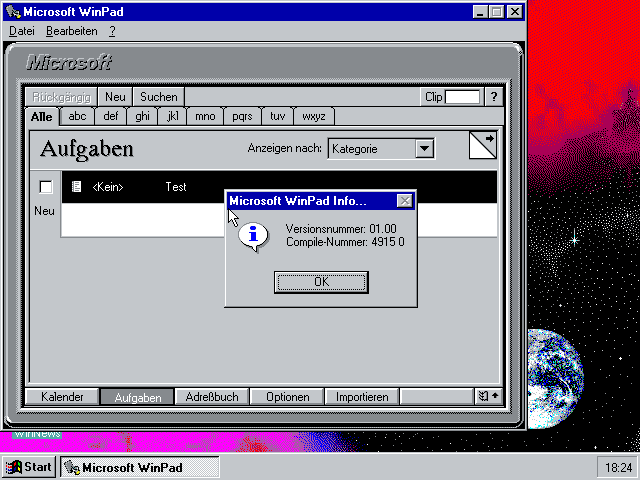Open the Datei menu

click(x=22, y=31)
